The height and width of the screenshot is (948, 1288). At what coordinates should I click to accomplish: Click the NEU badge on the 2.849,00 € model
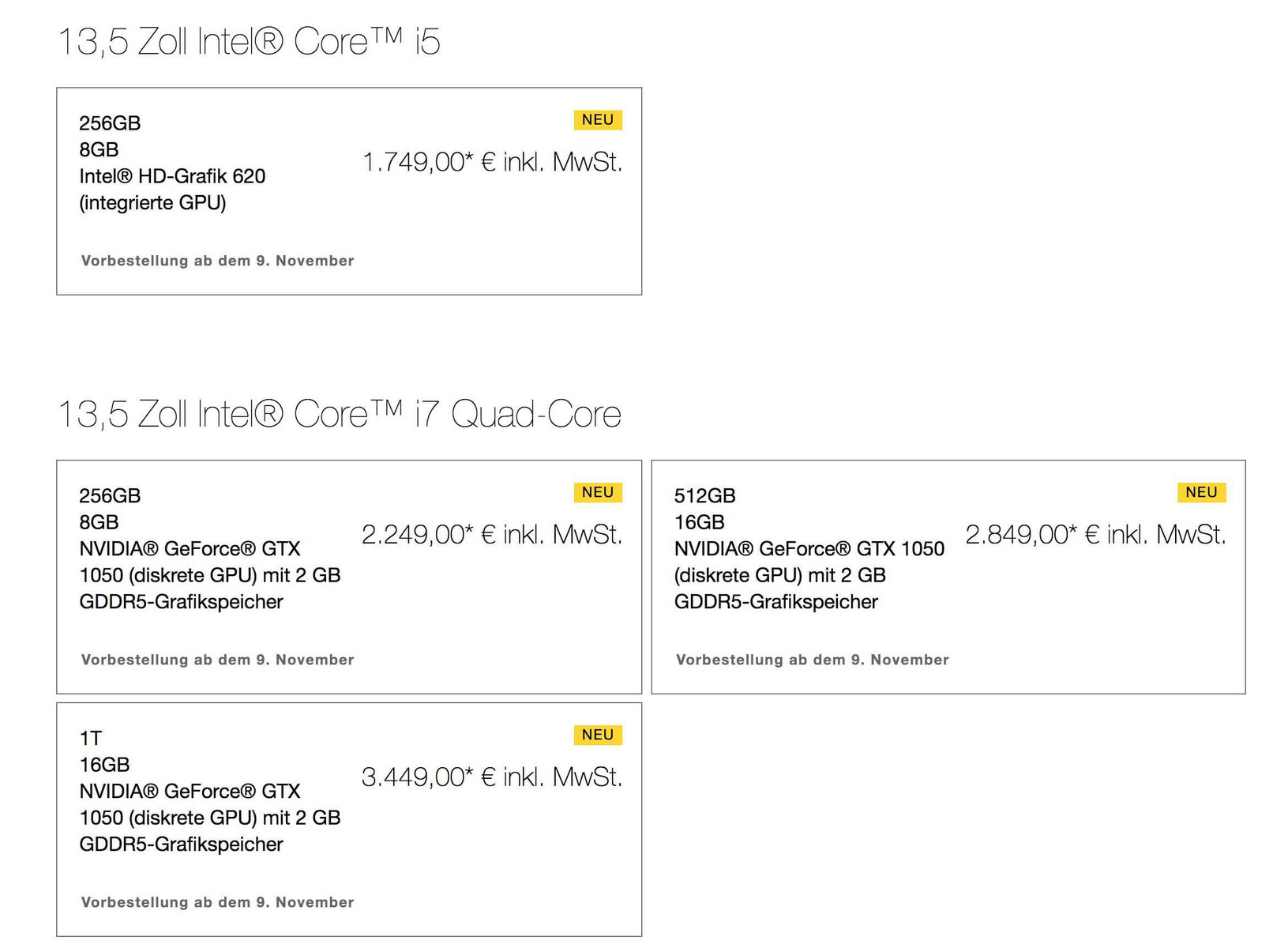click(1201, 493)
